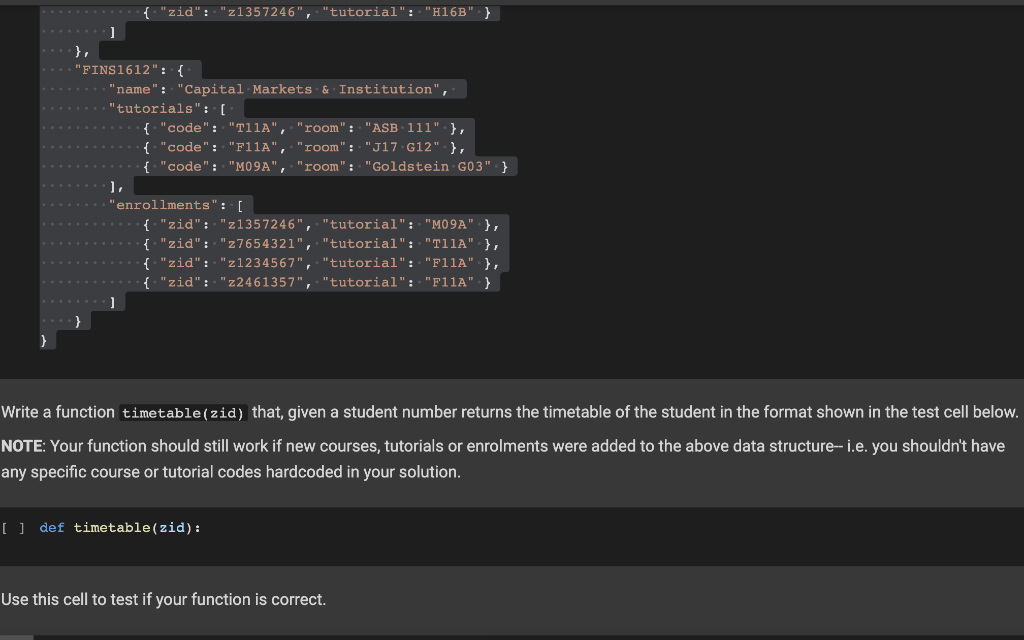Click the bold NOTE label in the instructions
The height and width of the screenshot is (640, 1024).
21,446
